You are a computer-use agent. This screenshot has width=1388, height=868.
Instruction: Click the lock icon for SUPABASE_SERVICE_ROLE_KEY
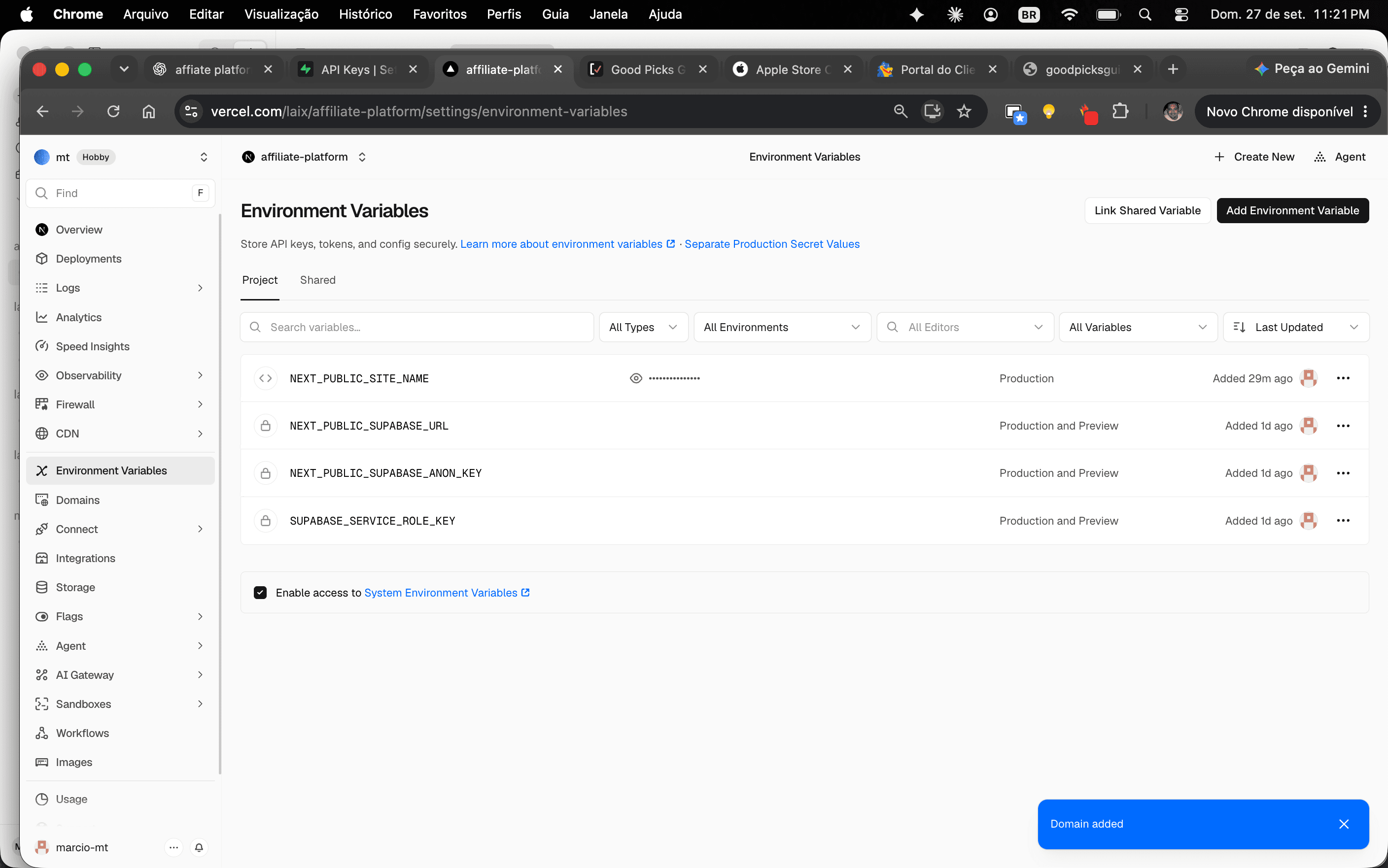265,521
